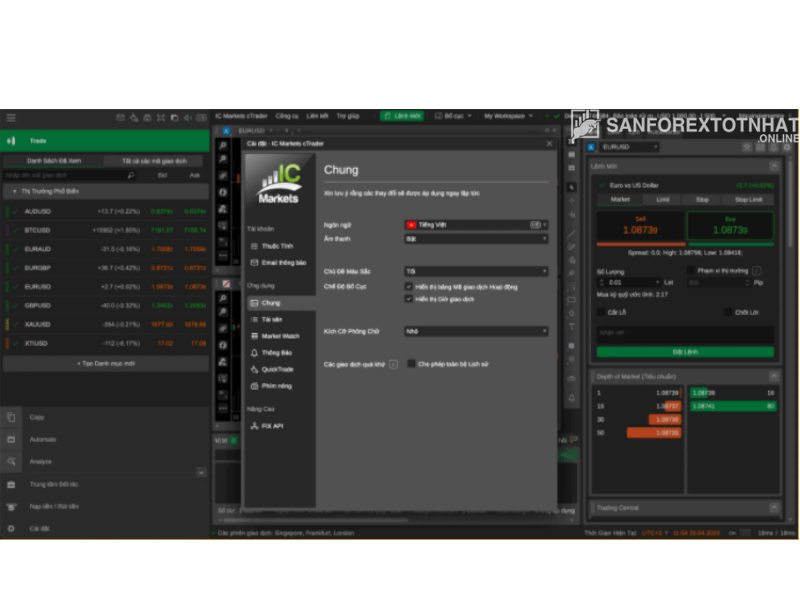The width and height of the screenshot is (800, 600).
Task: Click the camera screenshot icon in toolbar
Action: pos(147,118)
